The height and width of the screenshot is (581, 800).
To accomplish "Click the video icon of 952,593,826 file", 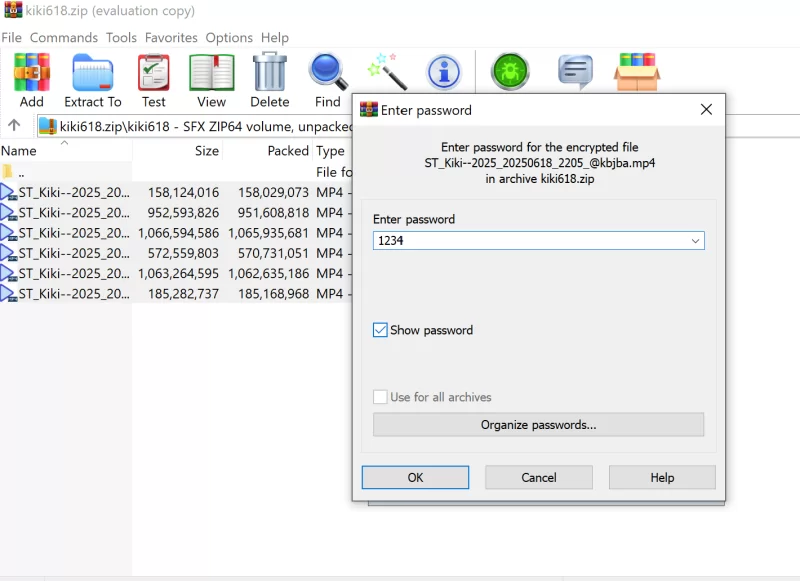I will click(x=8, y=213).
